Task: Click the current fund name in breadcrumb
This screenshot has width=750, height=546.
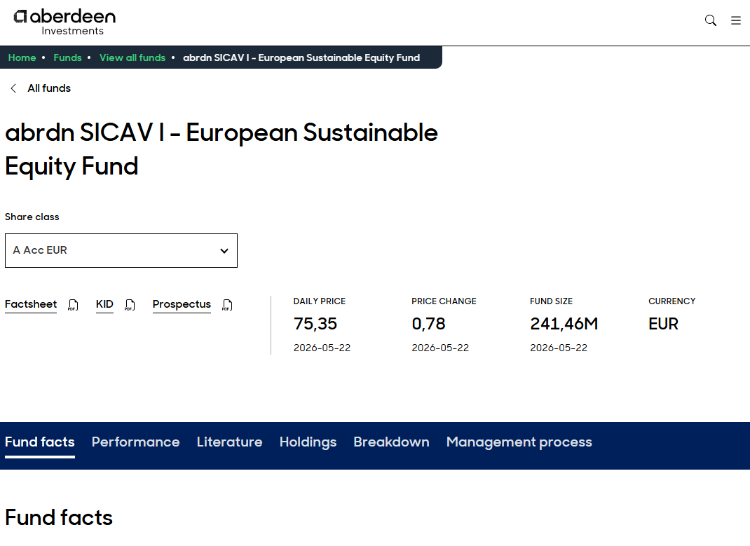Action: [x=301, y=58]
